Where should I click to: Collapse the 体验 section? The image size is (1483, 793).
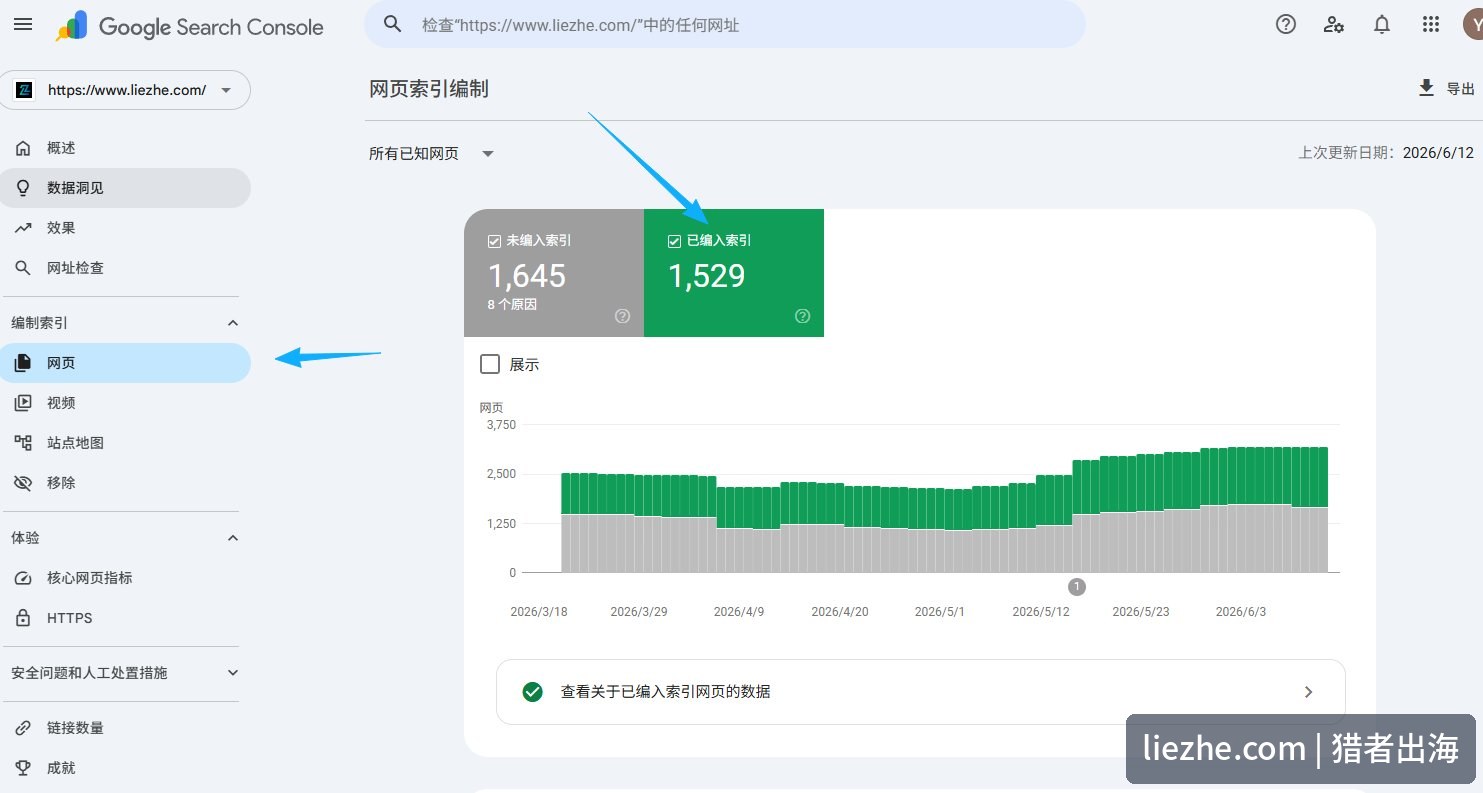(x=233, y=538)
